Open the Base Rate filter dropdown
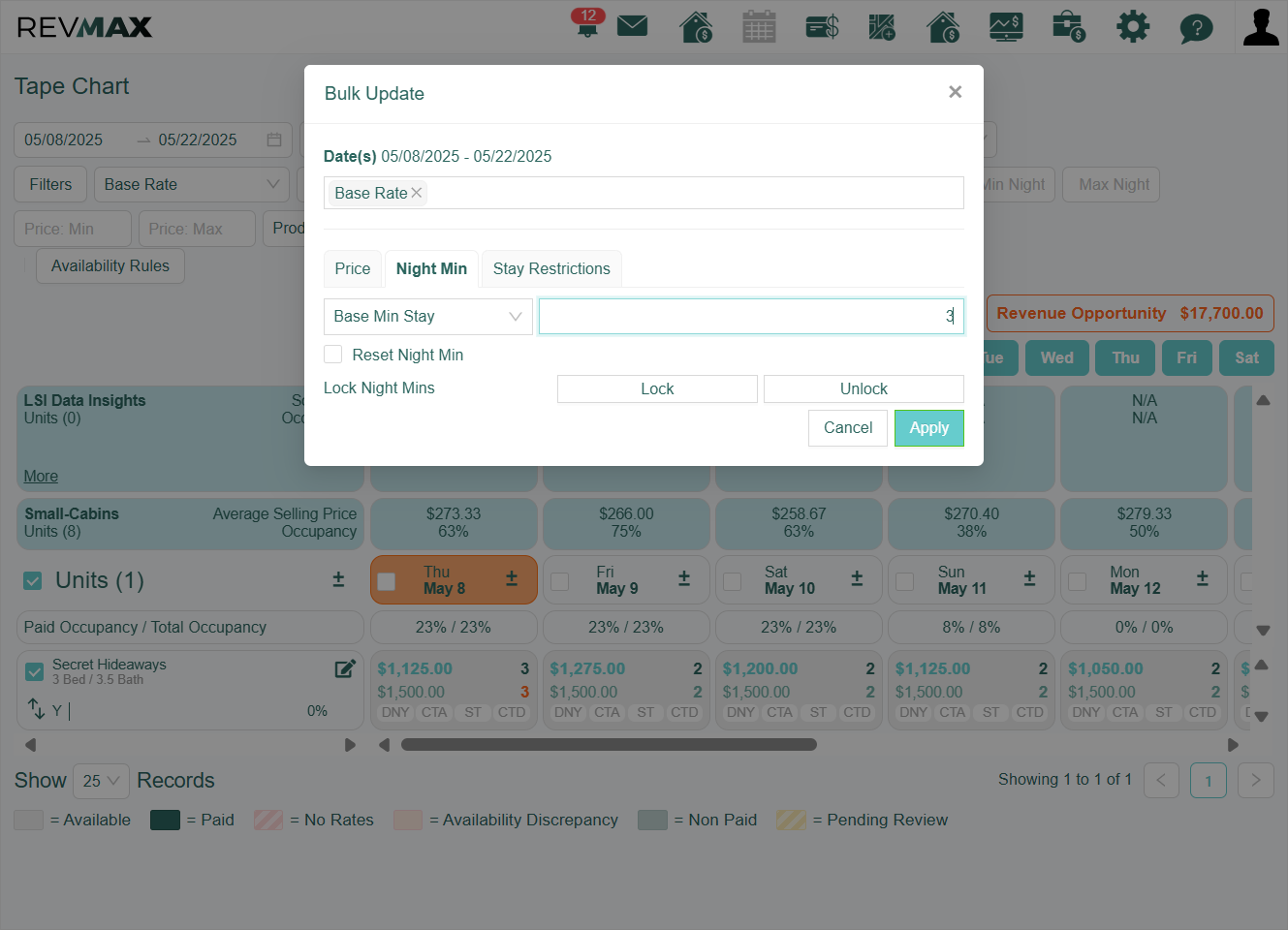The width and height of the screenshot is (1288, 930). [192, 184]
